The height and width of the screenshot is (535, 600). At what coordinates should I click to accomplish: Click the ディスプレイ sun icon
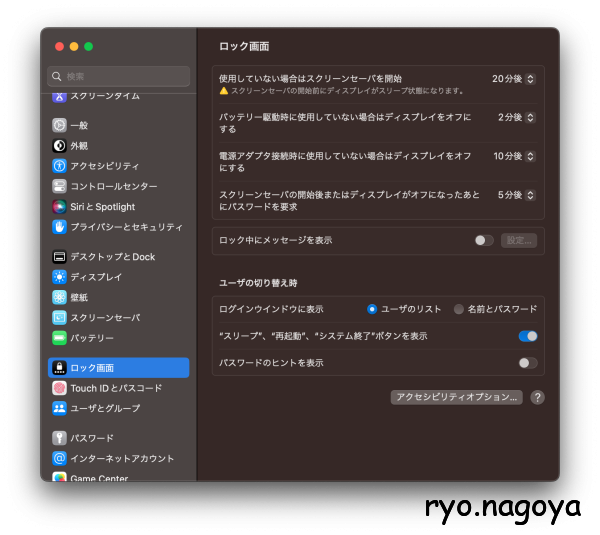(x=60, y=277)
